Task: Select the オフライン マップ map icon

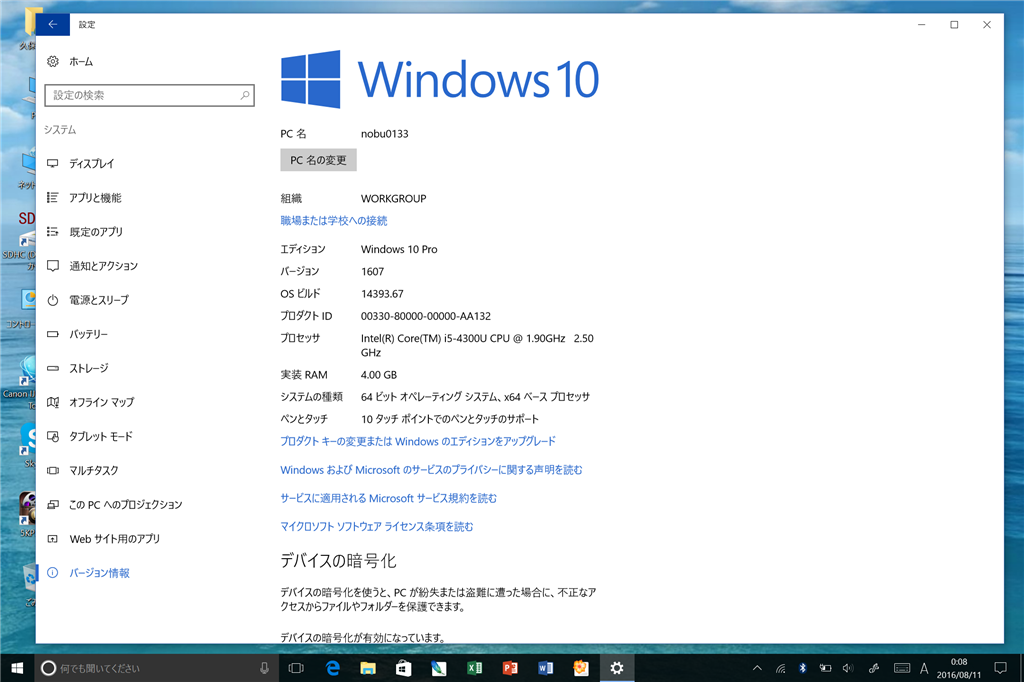Action: point(53,402)
